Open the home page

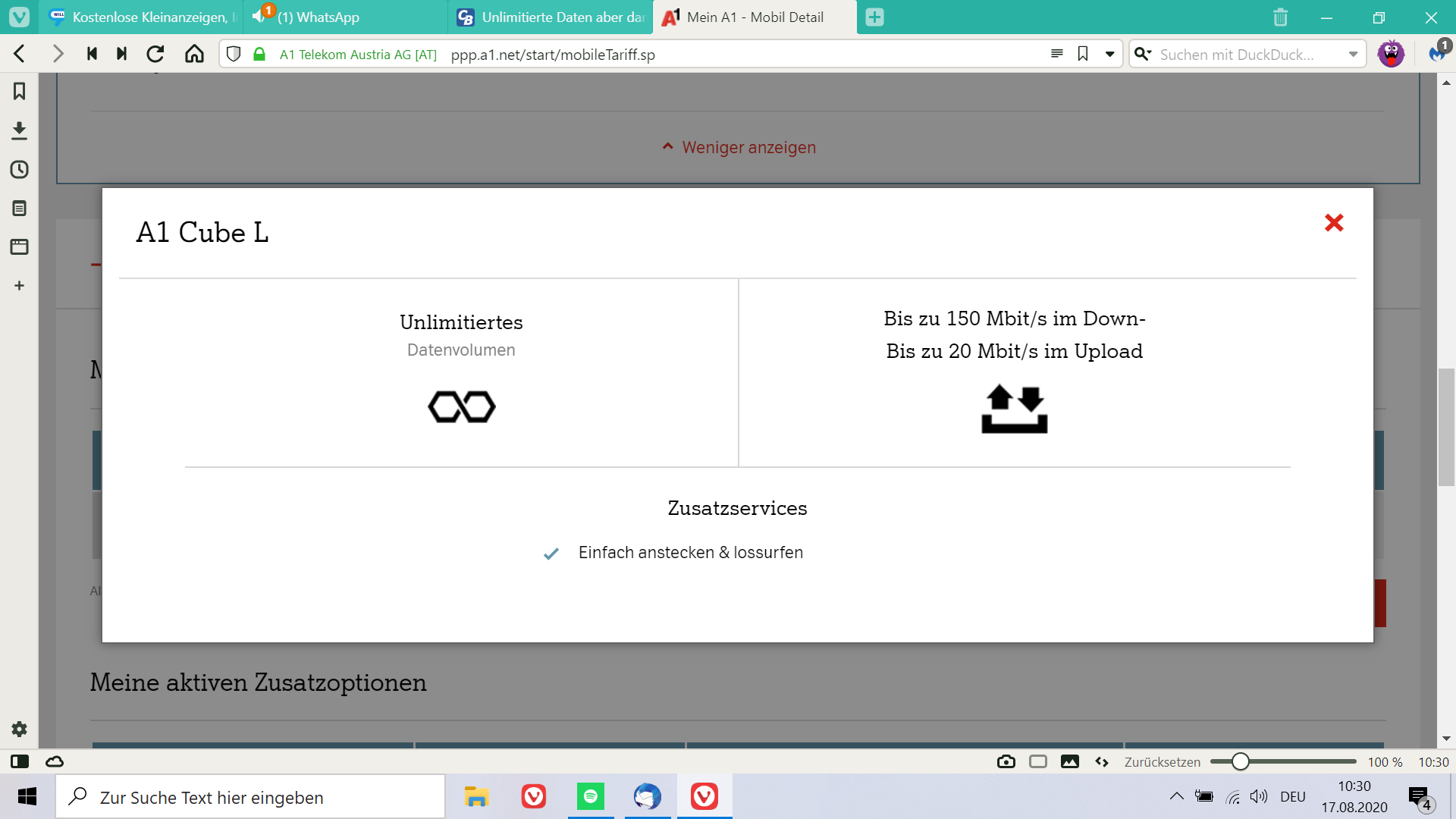click(x=194, y=54)
